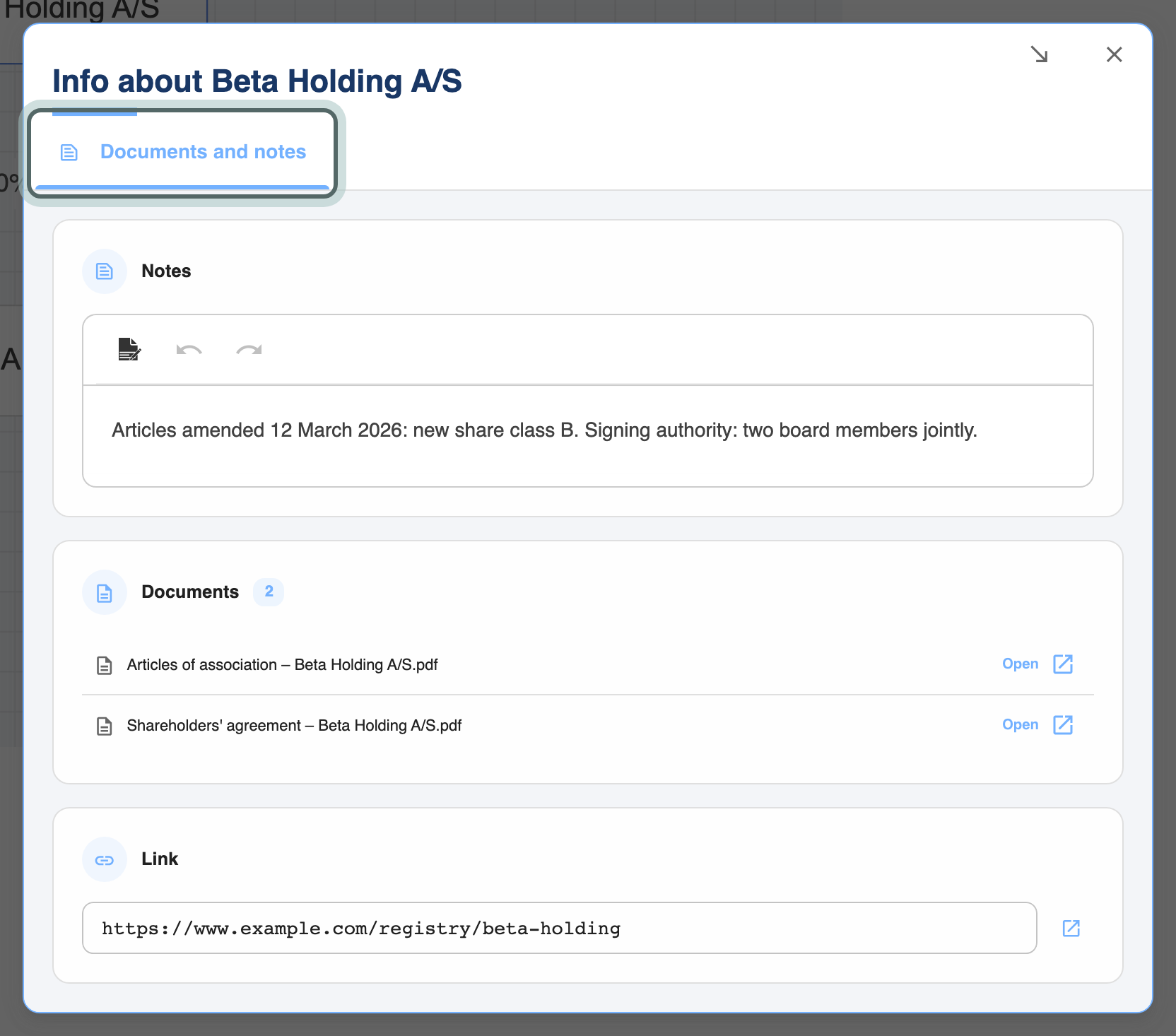
Task: Click the Documents section header icon
Action: 105,592
